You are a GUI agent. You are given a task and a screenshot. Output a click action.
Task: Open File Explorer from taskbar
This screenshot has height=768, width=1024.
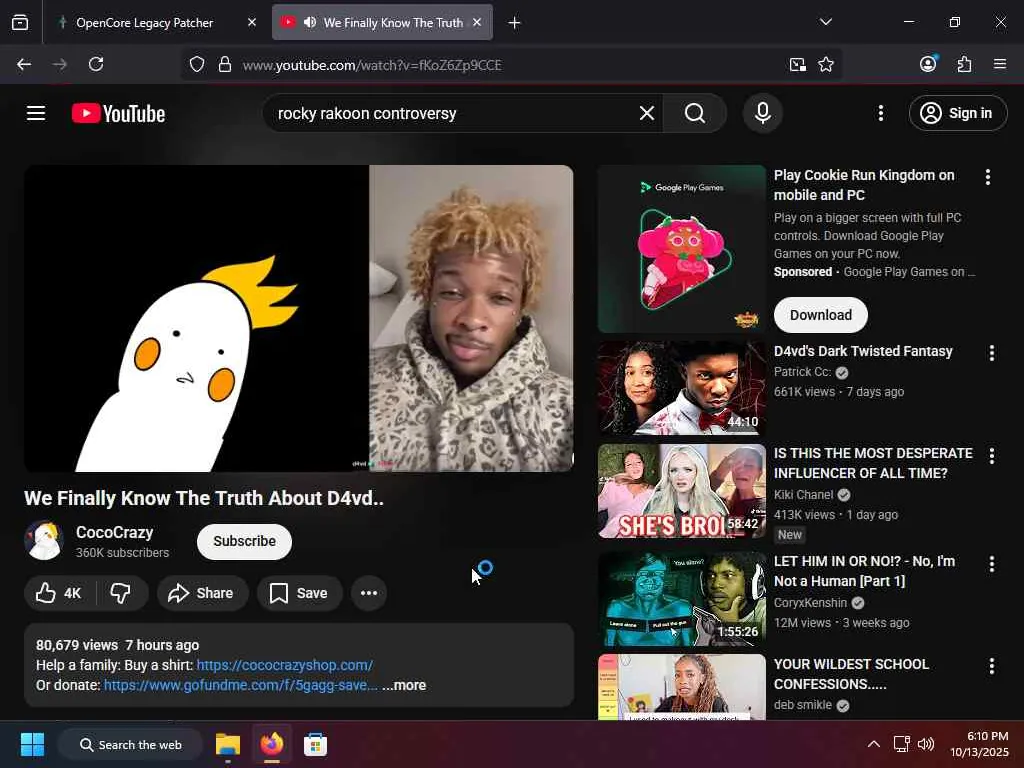click(x=228, y=744)
